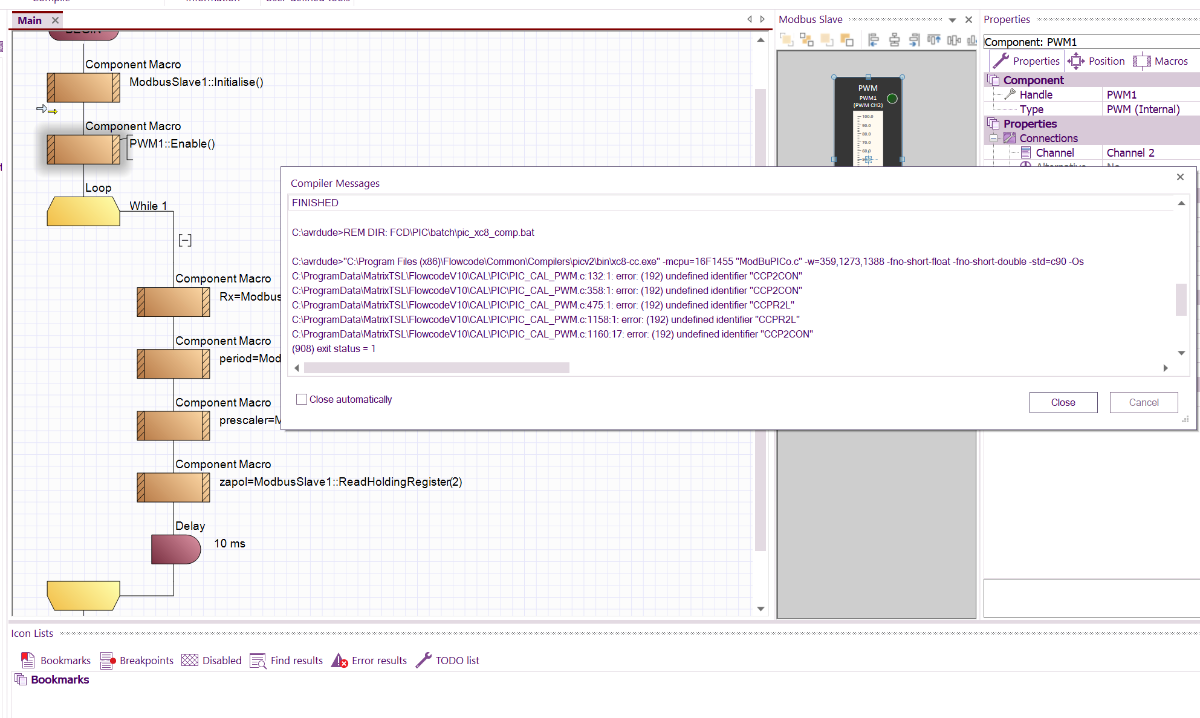Click the FINISHED status line
Image resolution: width=1200 pixels, height=718 pixels.
(x=315, y=203)
